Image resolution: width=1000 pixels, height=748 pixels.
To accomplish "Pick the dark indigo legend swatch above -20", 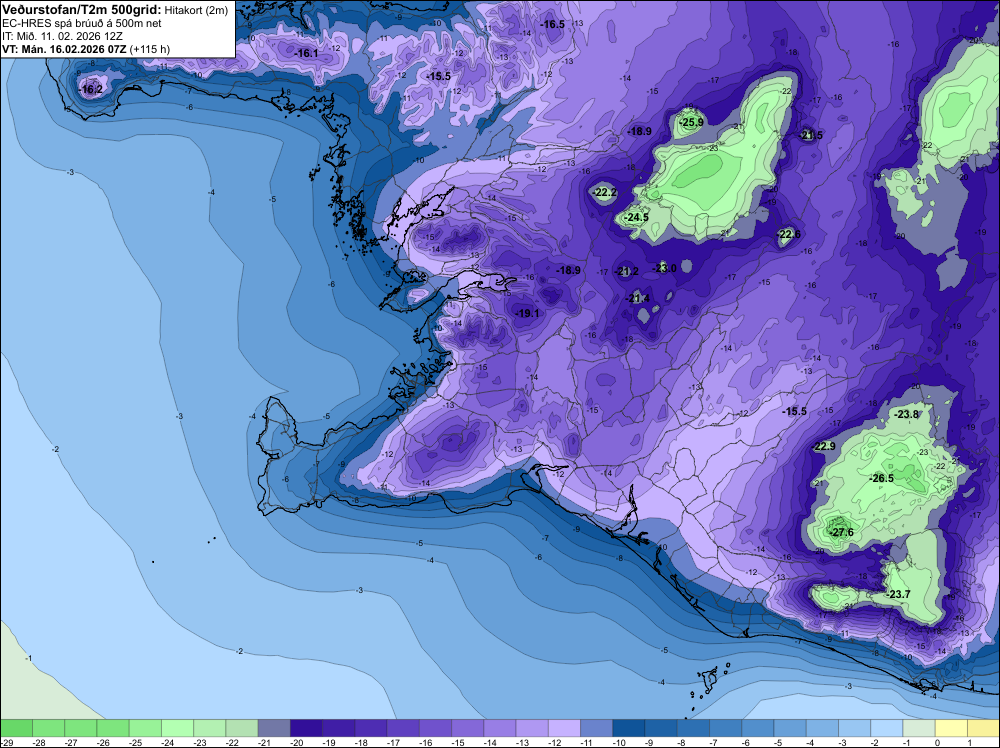I will coord(306,728).
